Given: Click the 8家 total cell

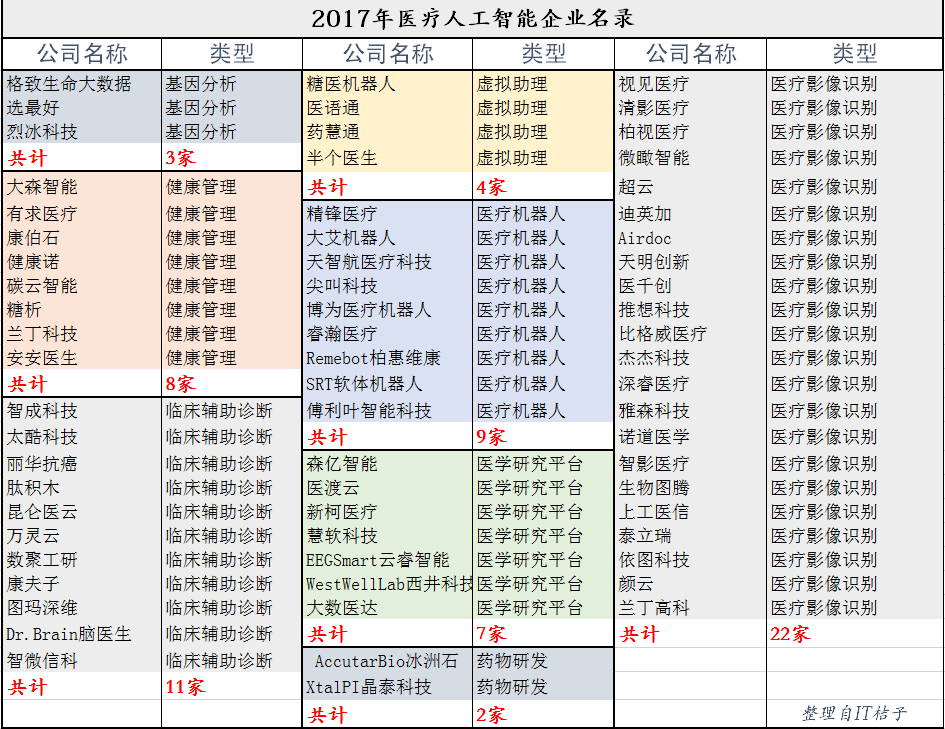Looking at the screenshot, I should click(181, 384).
